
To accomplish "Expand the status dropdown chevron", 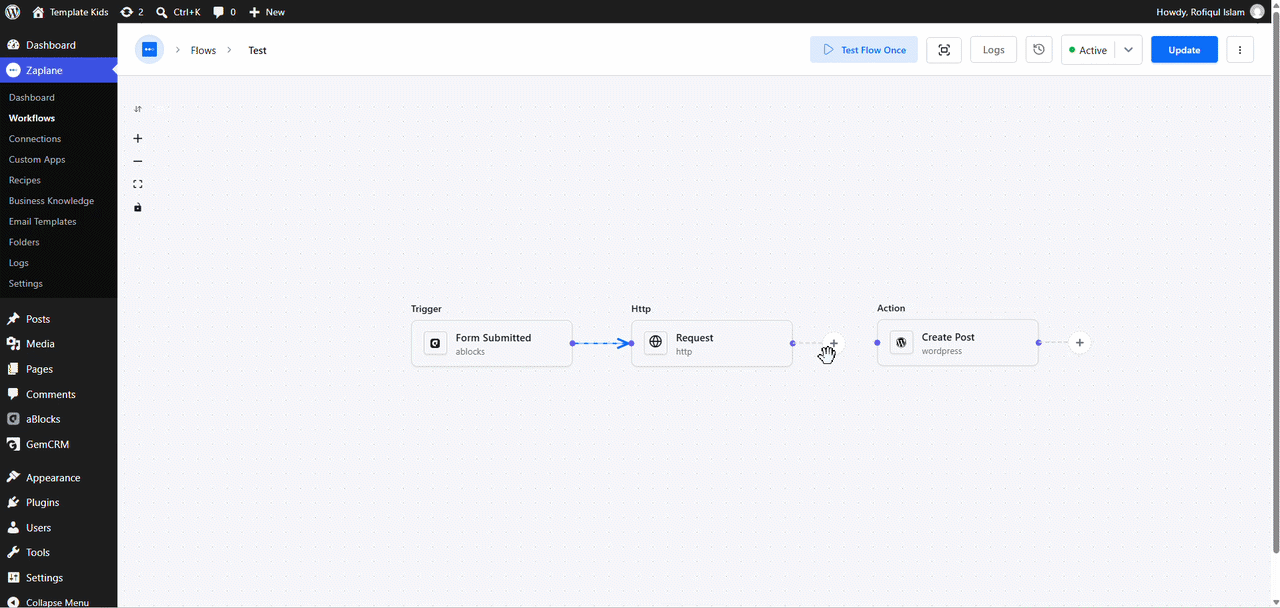I will click(x=1128, y=50).
